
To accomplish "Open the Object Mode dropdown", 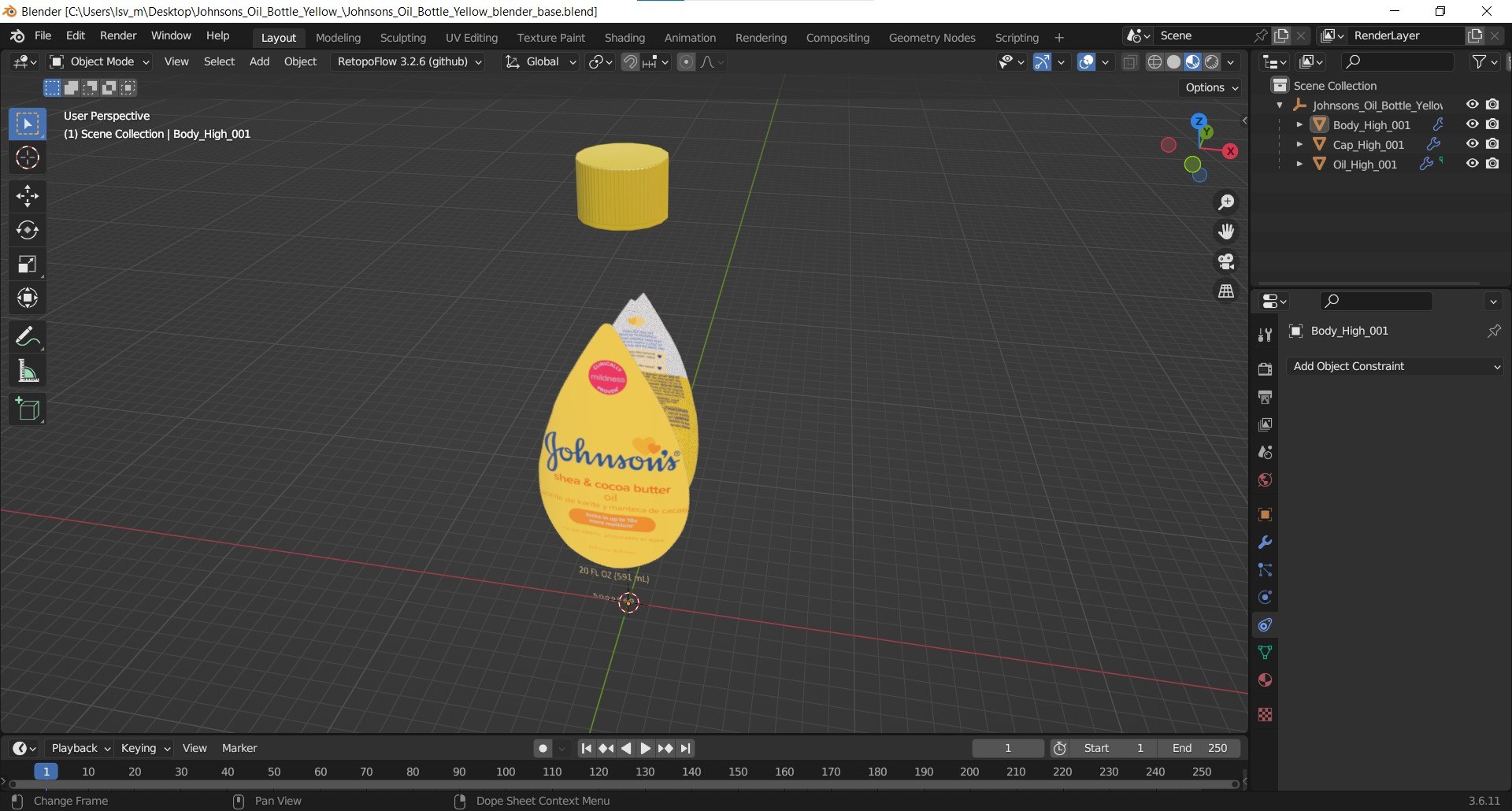I will point(99,61).
